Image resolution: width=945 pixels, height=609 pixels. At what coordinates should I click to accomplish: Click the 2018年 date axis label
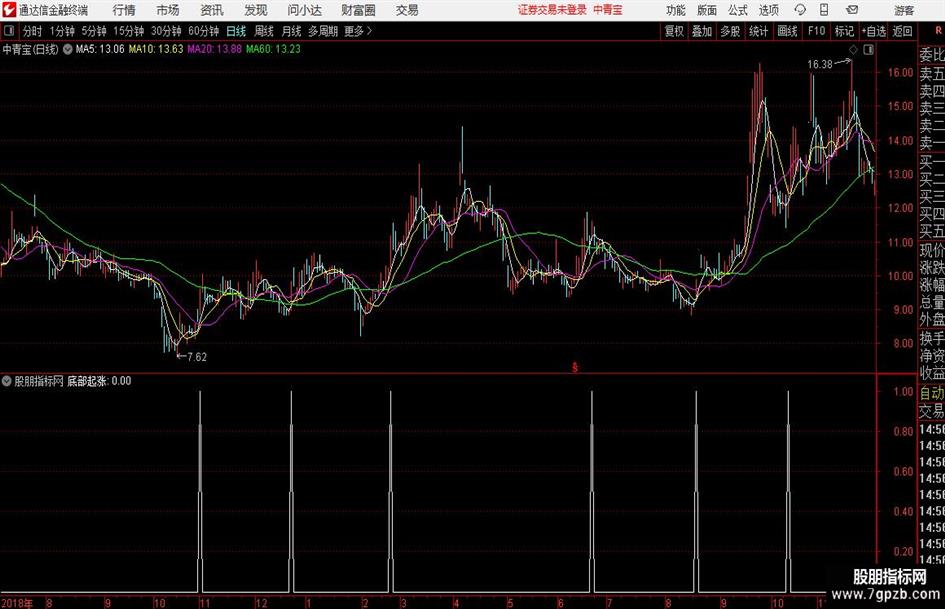[17, 603]
